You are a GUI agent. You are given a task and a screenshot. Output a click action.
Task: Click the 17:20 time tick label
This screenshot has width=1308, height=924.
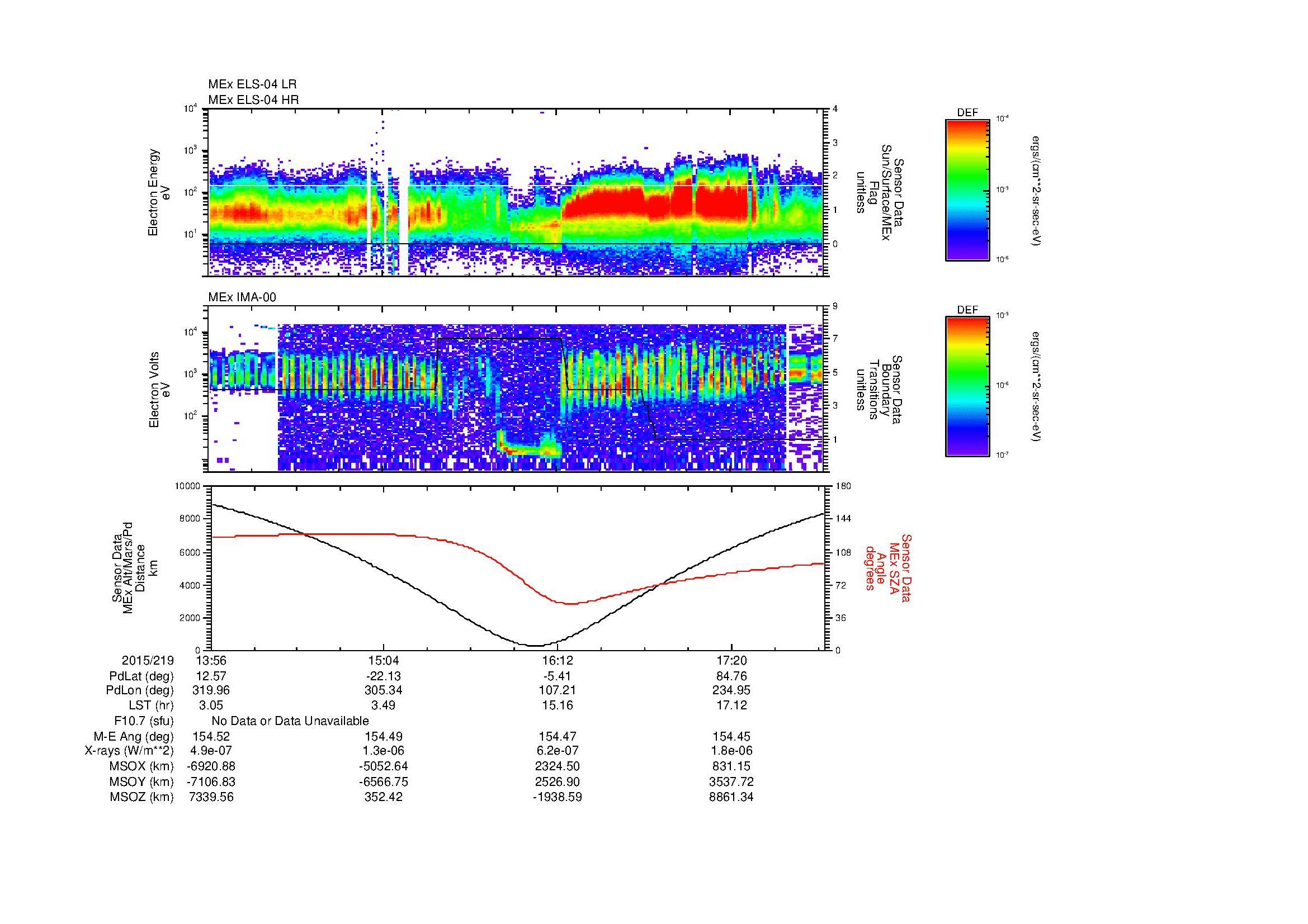click(731, 660)
